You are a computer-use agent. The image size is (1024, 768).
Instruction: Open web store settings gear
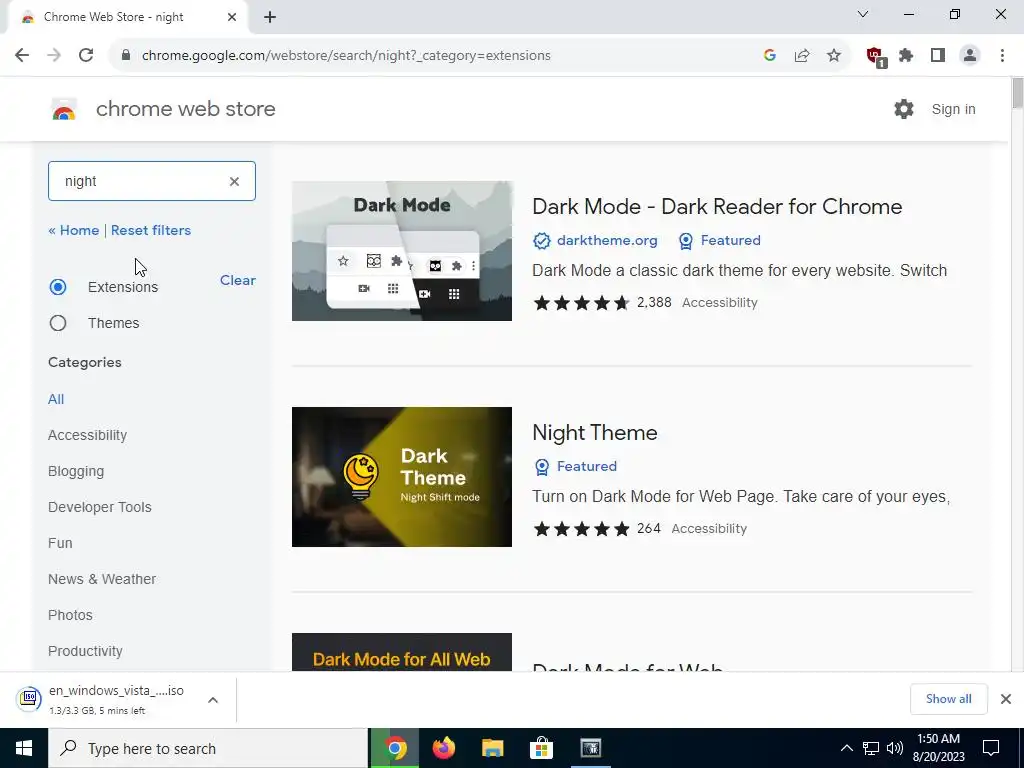[904, 109]
